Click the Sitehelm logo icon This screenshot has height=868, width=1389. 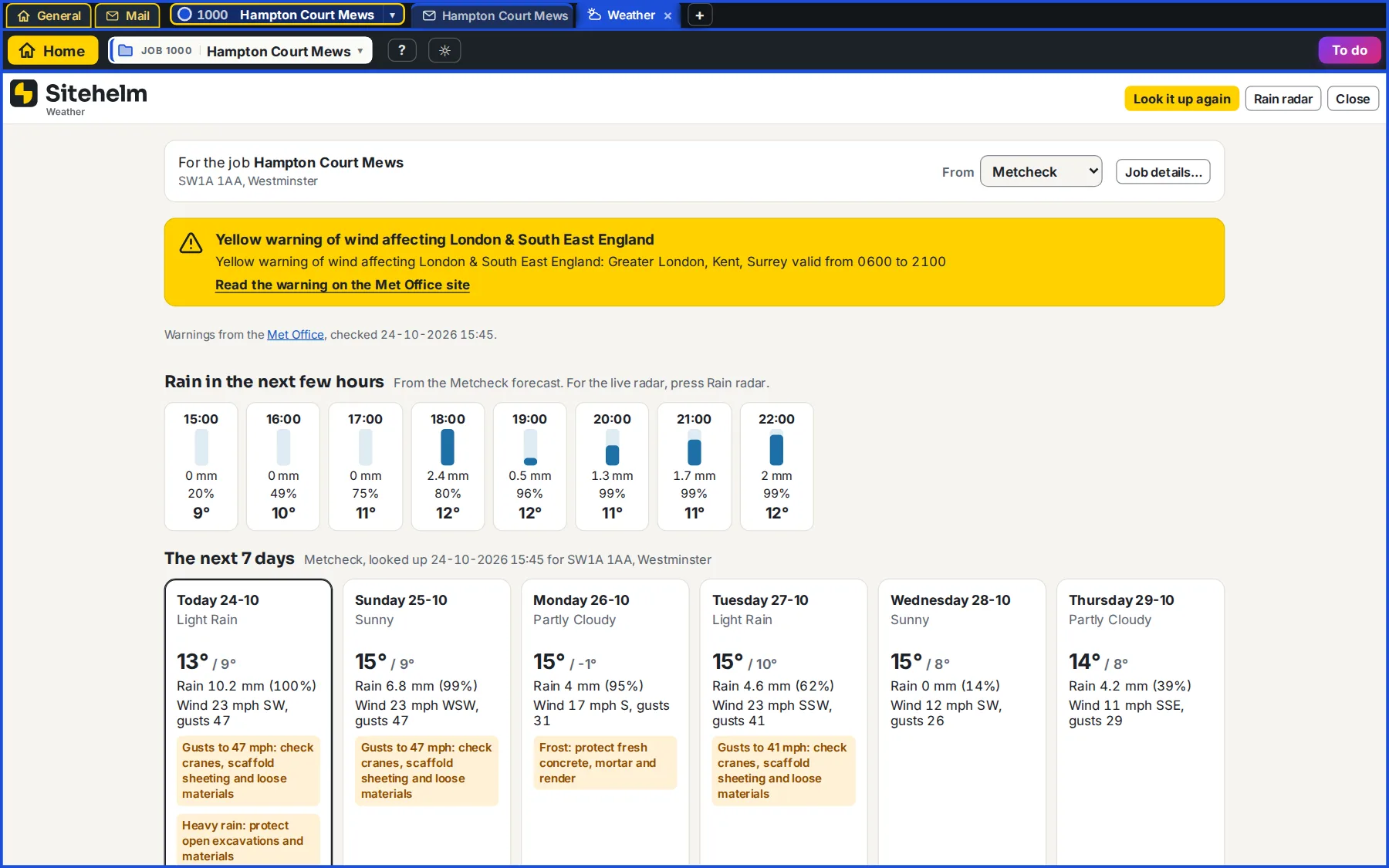click(x=24, y=93)
